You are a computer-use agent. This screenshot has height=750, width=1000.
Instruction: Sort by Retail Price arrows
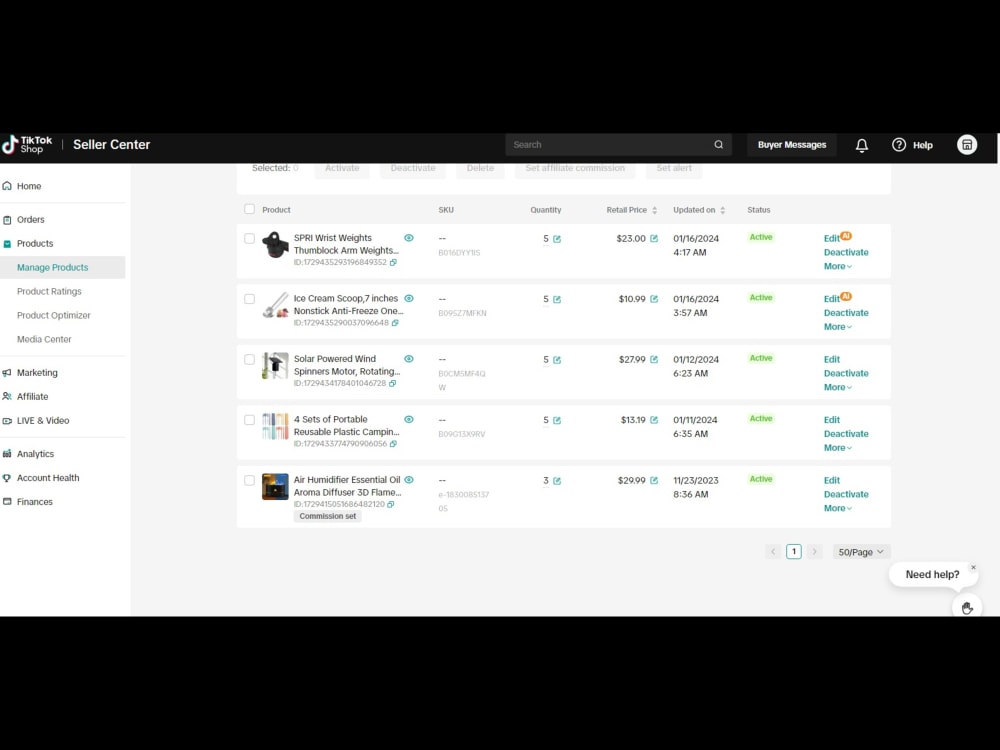[x=654, y=210]
